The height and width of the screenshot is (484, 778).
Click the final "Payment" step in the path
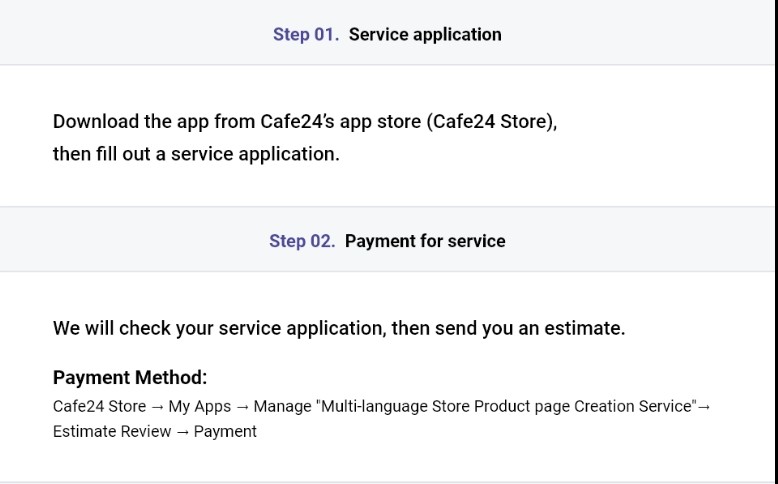tap(225, 431)
